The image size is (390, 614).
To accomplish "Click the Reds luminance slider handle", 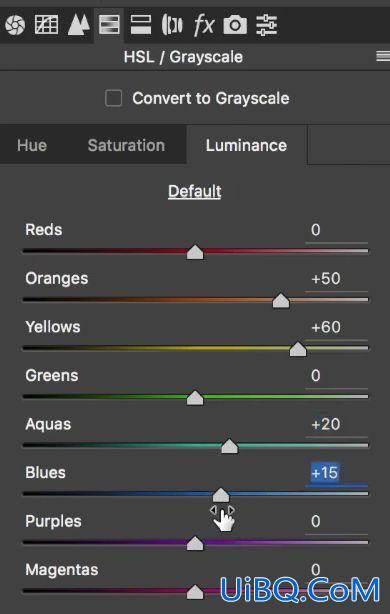I will (195, 252).
